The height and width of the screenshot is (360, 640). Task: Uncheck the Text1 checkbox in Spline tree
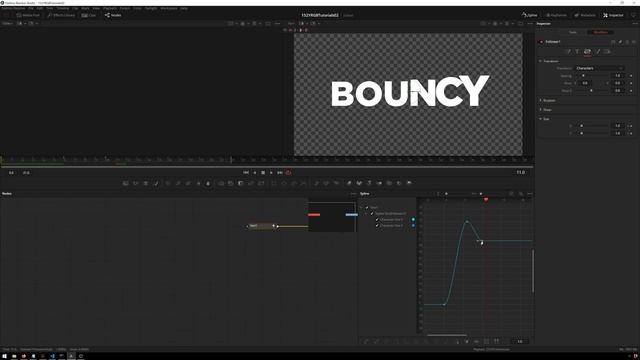[367, 208]
